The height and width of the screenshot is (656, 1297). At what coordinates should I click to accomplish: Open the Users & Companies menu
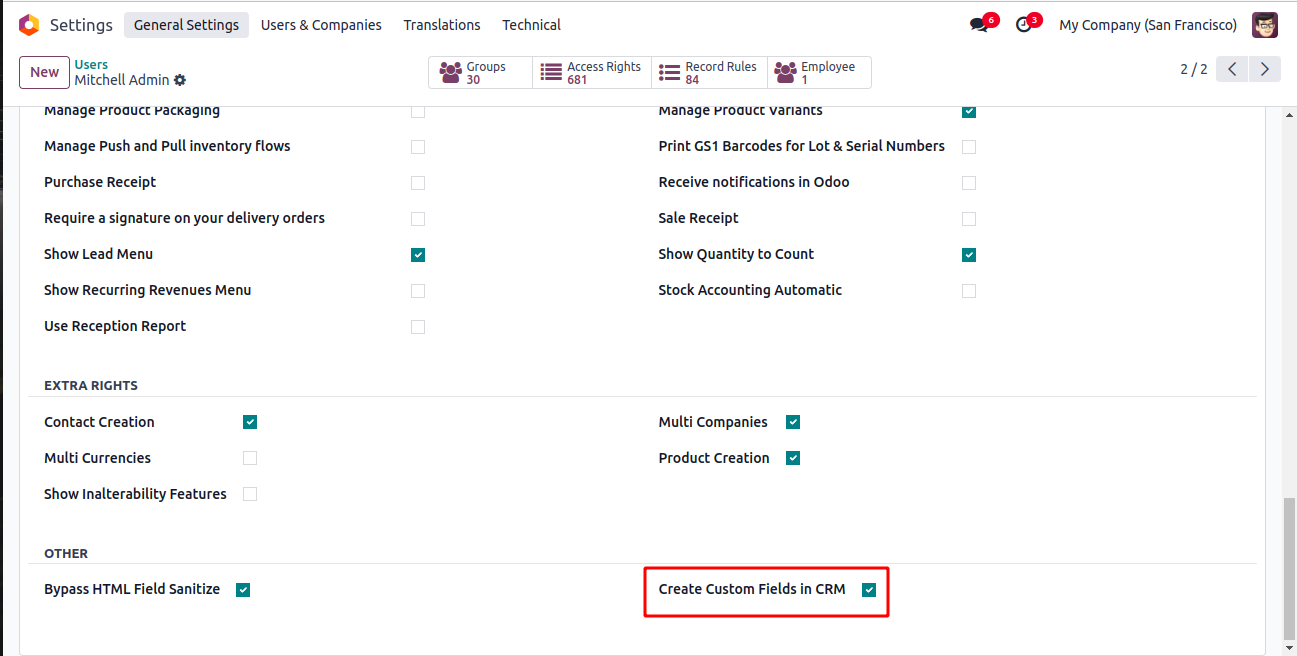[321, 25]
